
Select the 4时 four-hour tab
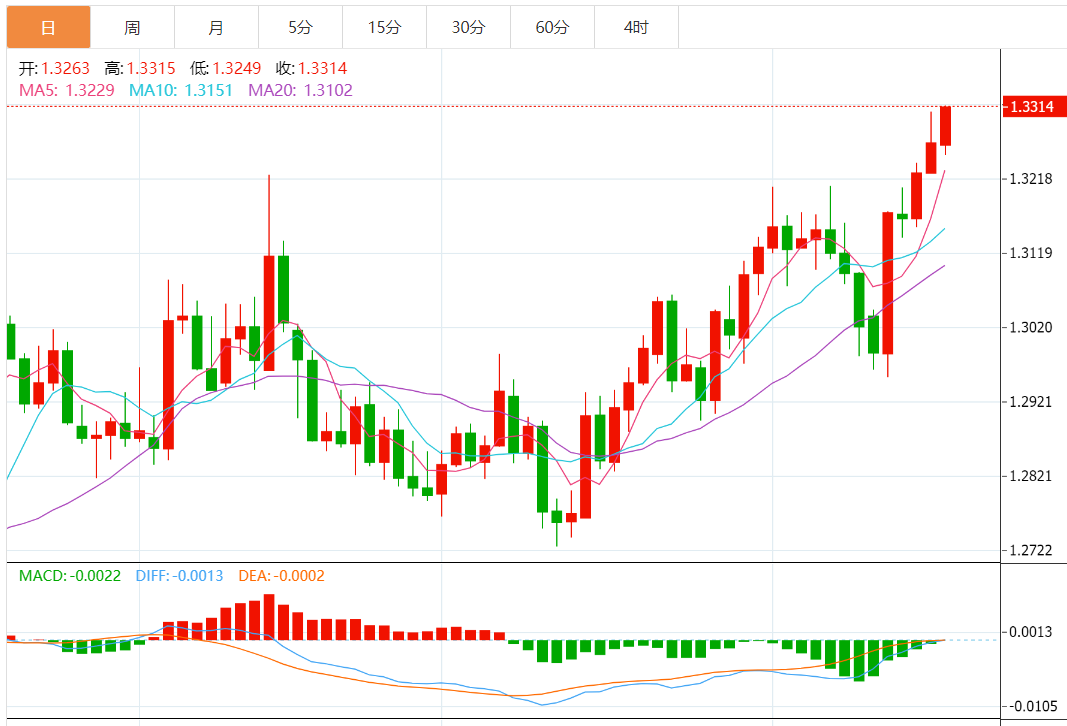[x=636, y=27]
